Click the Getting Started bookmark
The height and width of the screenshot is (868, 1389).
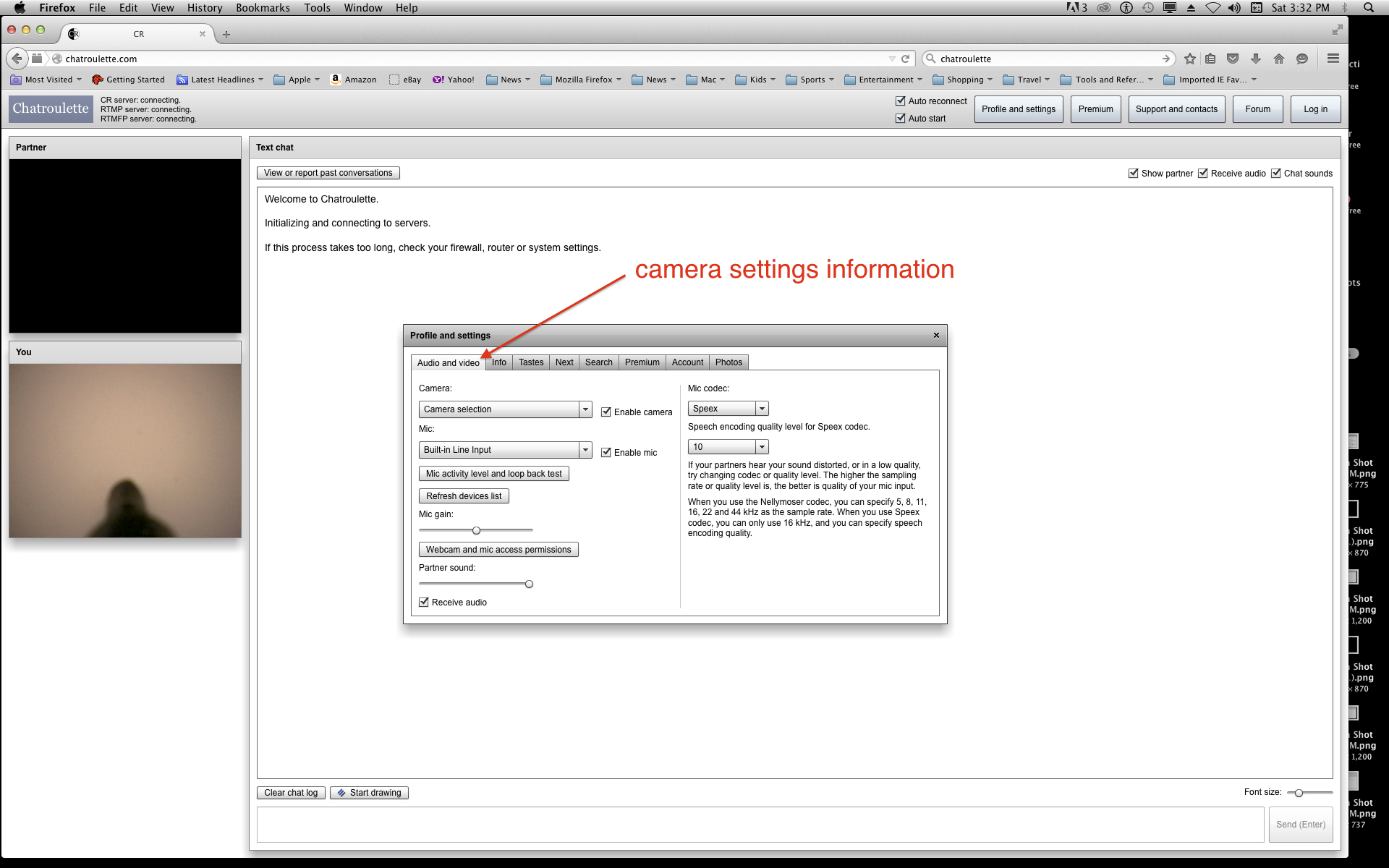pos(128,80)
